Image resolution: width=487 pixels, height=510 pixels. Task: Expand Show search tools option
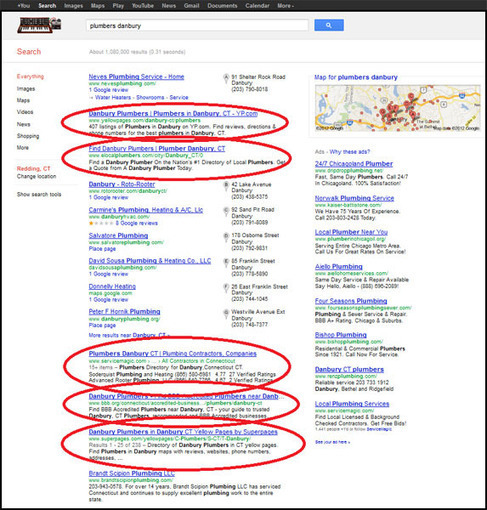pos(39,194)
